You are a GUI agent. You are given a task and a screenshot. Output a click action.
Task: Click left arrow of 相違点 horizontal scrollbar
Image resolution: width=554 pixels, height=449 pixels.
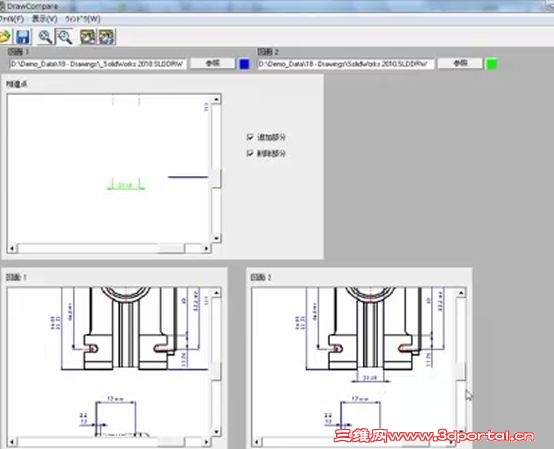(x=12, y=248)
